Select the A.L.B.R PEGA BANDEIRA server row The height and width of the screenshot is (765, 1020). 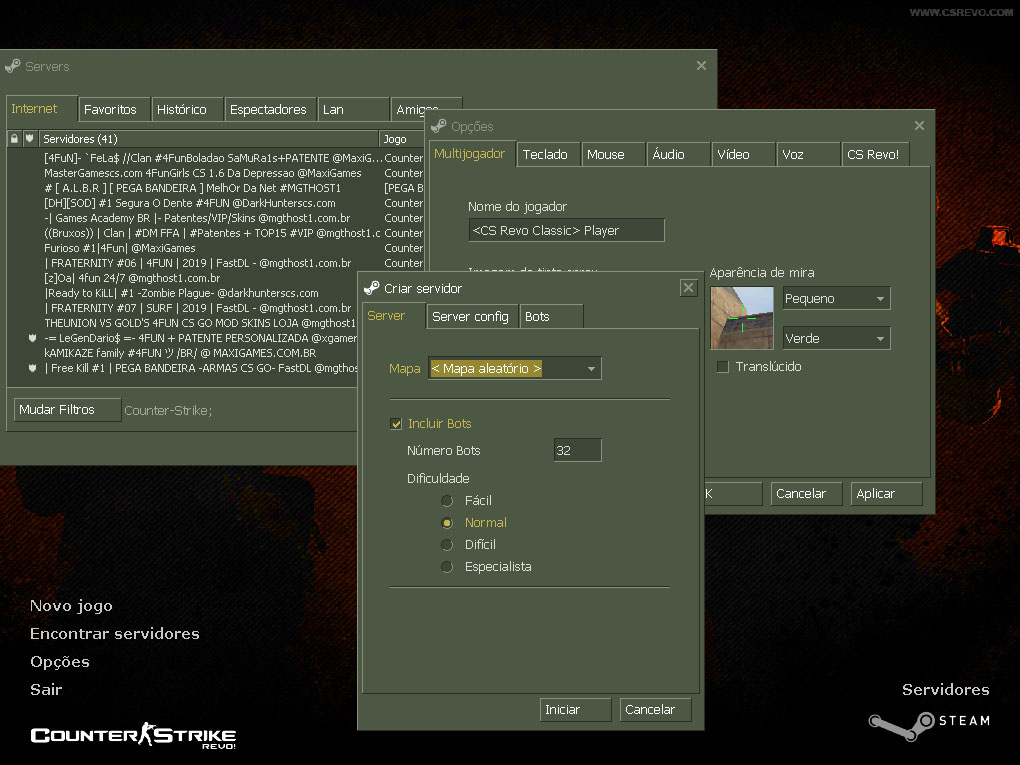[215, 188]
